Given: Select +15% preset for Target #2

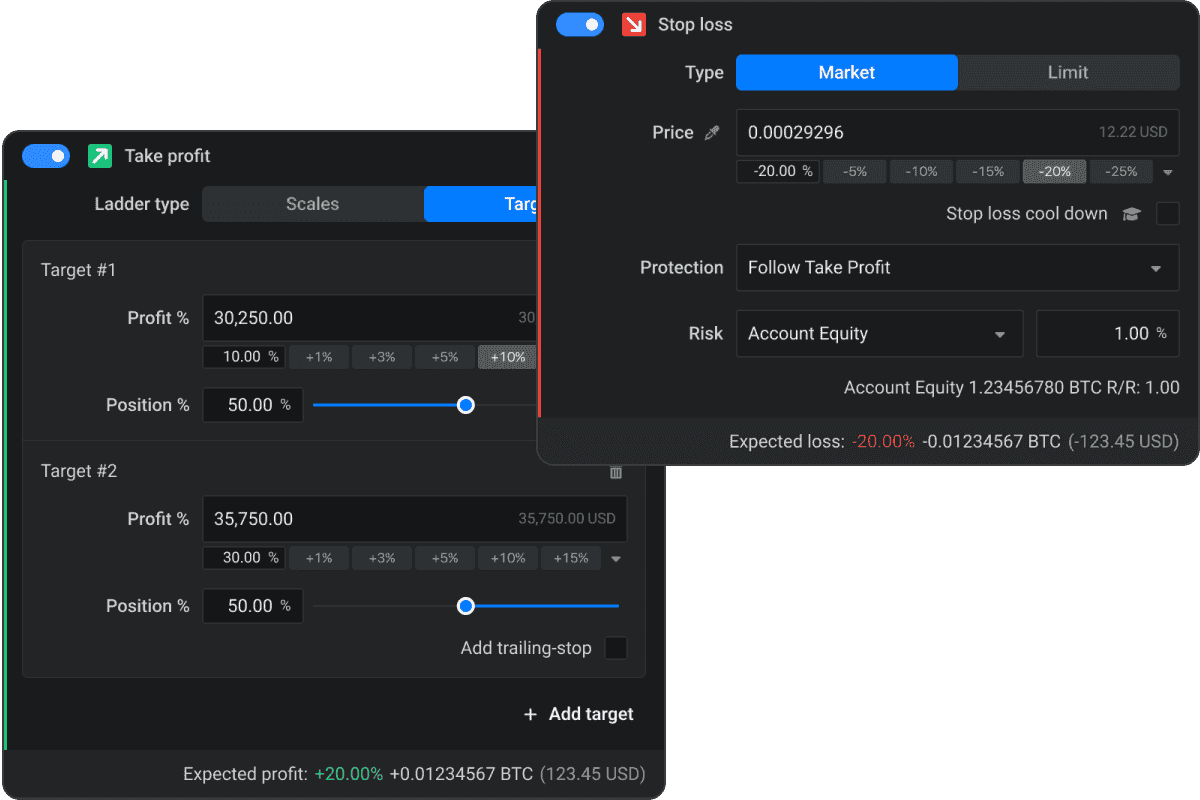Looking at the screenshot, I should tap(571, 558).
